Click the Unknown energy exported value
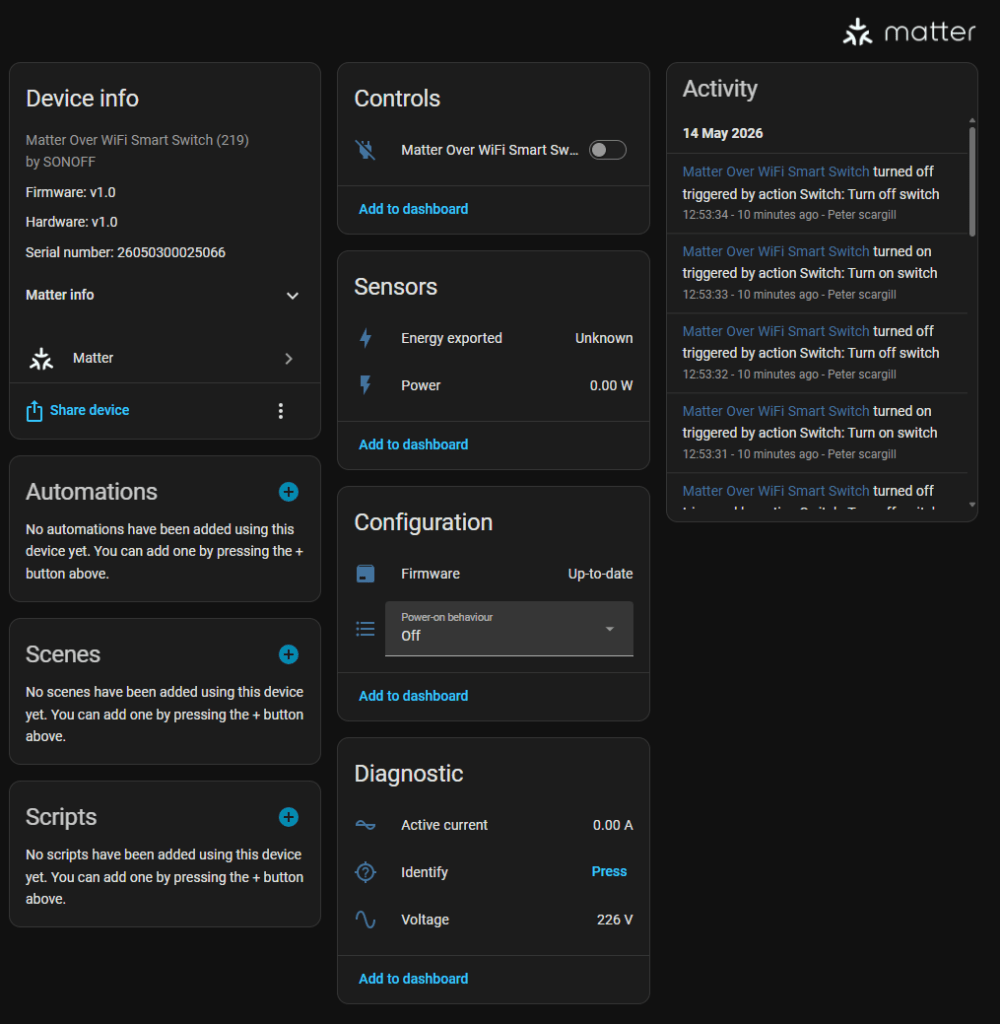 pyautogui.click(x=604, y=338)
